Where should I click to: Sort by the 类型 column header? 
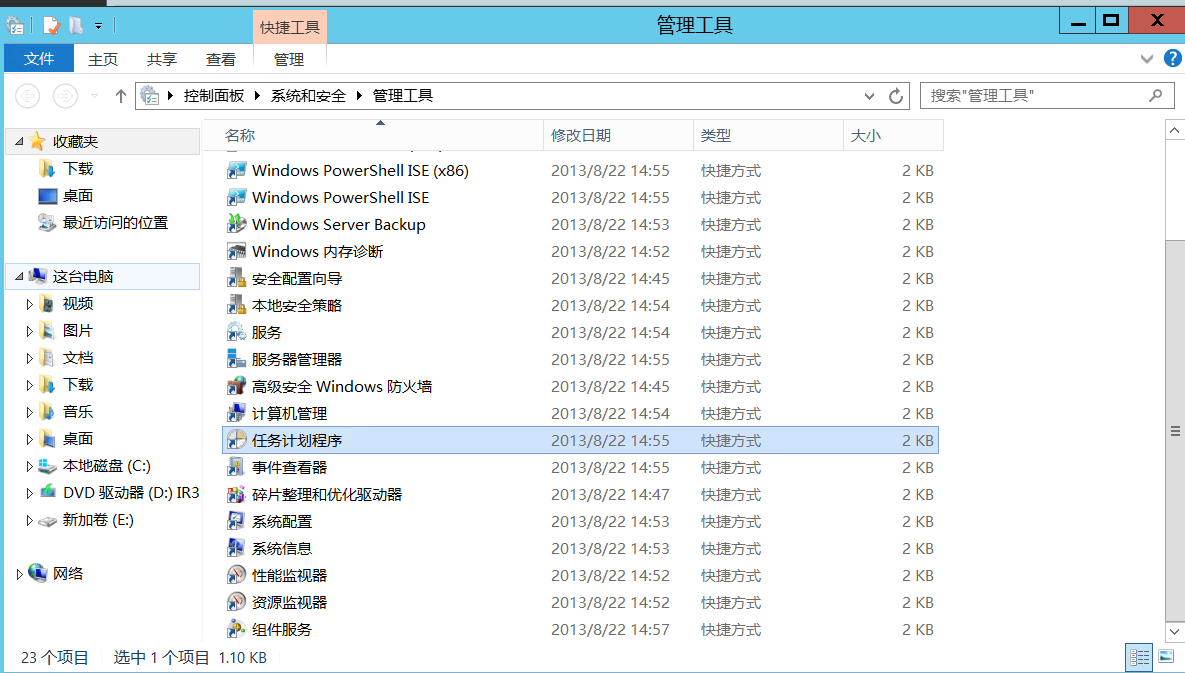click(768, 136)
